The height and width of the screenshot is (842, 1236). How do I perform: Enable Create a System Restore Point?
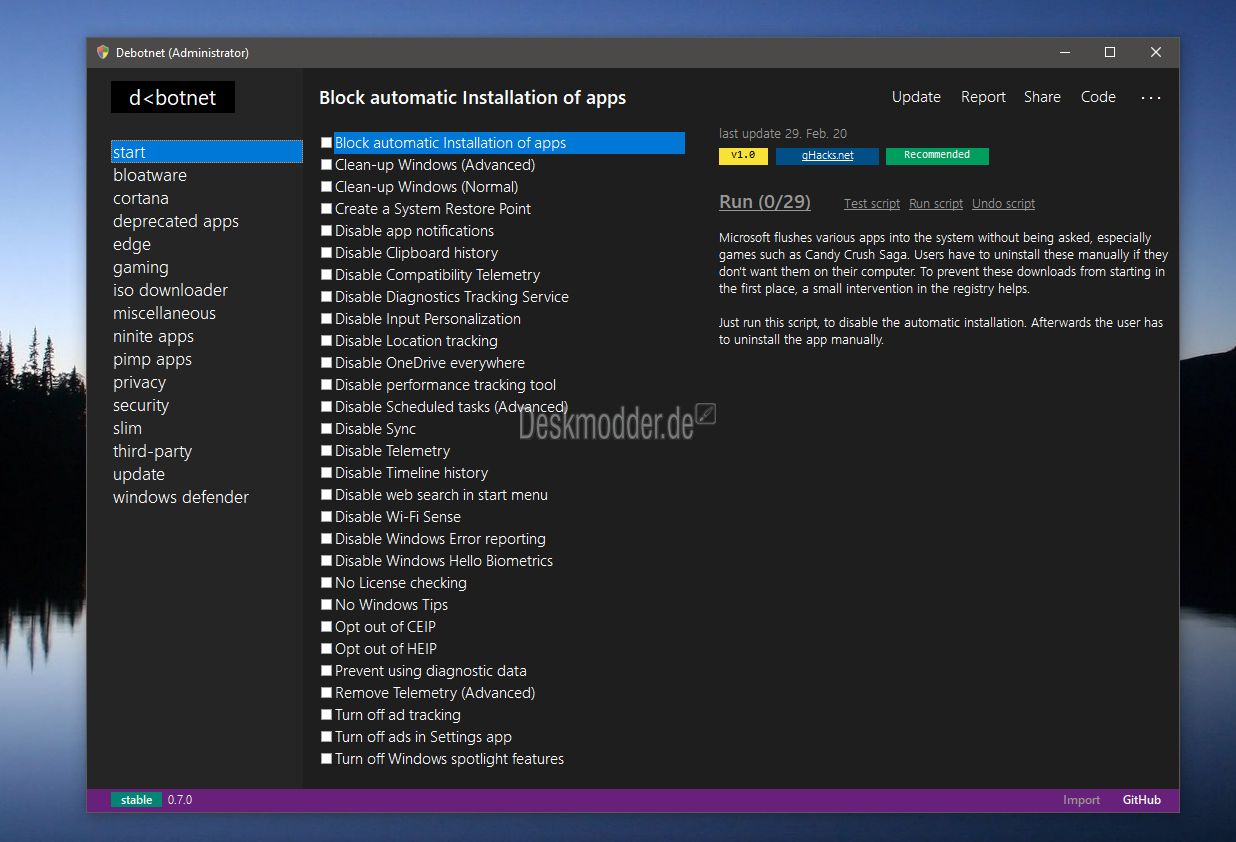tap(326, 209)
